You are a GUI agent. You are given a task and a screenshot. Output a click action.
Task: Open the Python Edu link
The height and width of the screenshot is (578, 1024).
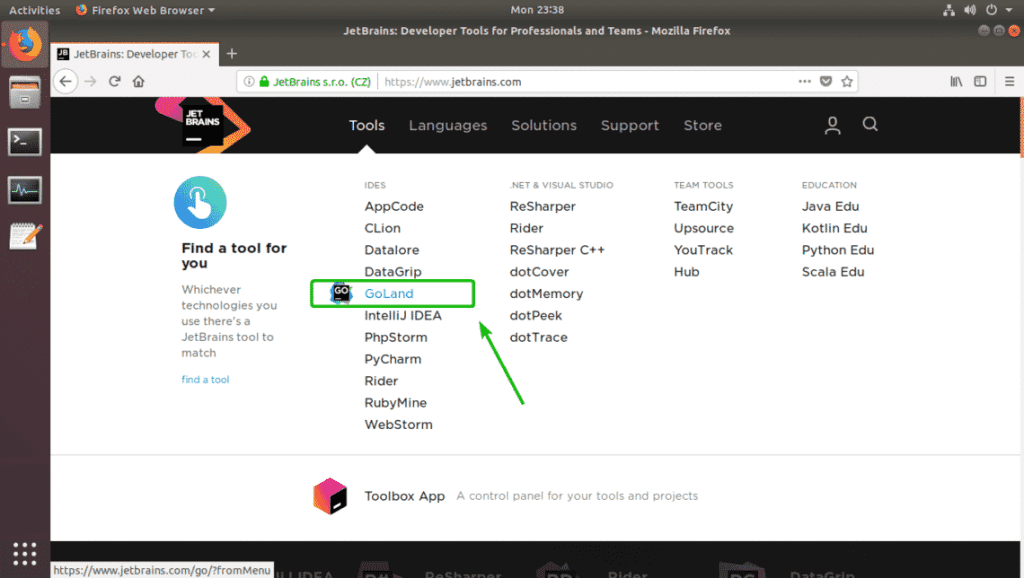(837, 249)
